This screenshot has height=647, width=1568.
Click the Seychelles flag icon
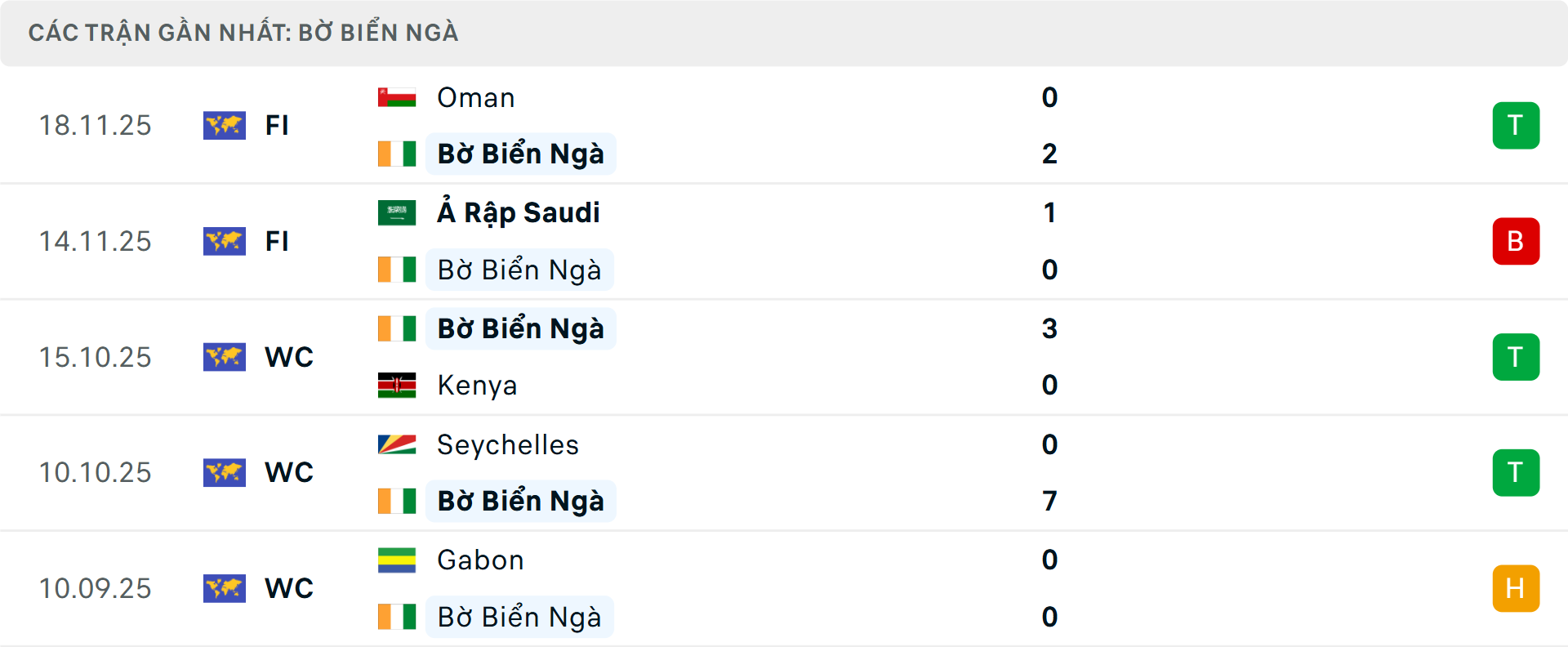(x=396, y=444)
